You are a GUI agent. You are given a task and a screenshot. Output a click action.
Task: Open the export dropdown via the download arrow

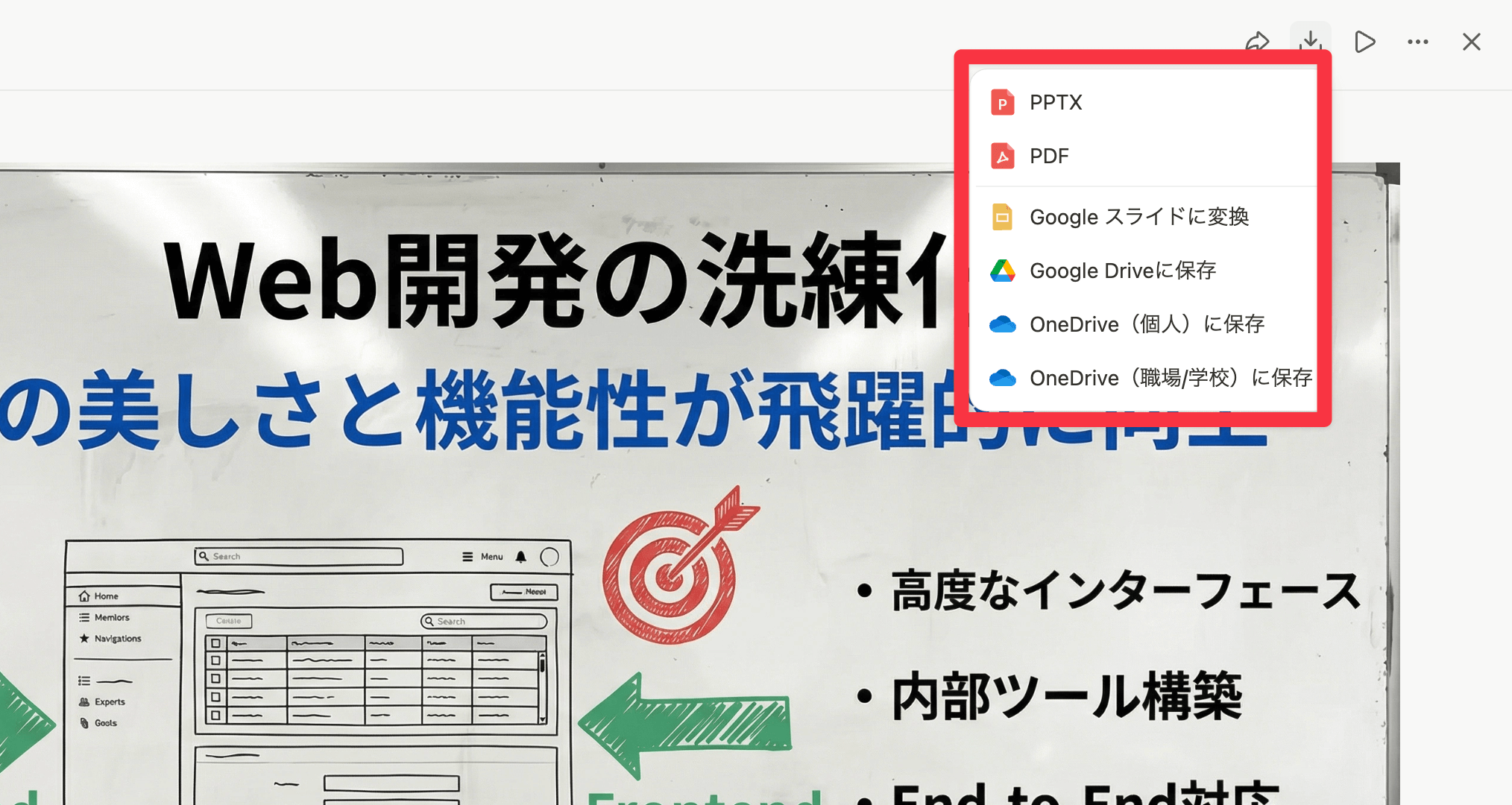coord(1309,42)
